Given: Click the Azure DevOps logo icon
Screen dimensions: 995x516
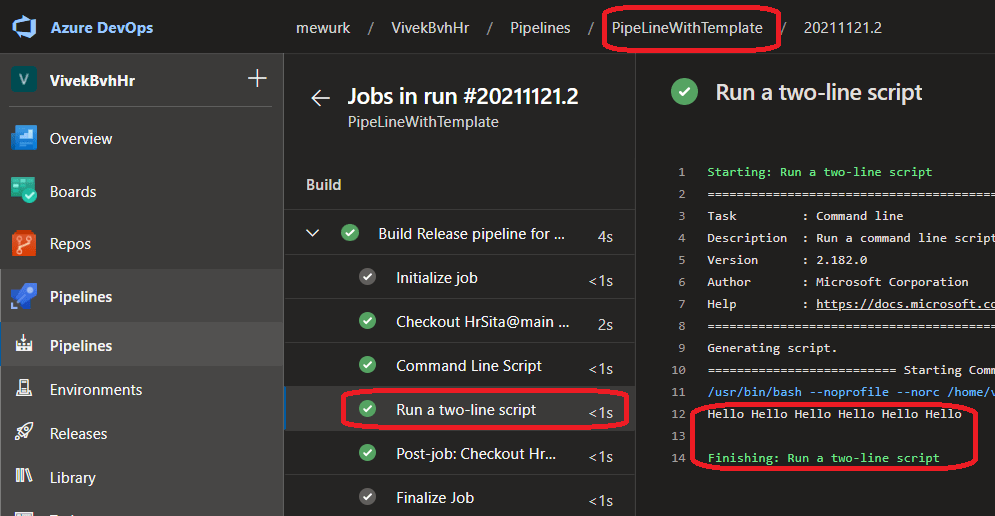Looking at the screenshot, I should pyautogui.click(x=24, y=27).
